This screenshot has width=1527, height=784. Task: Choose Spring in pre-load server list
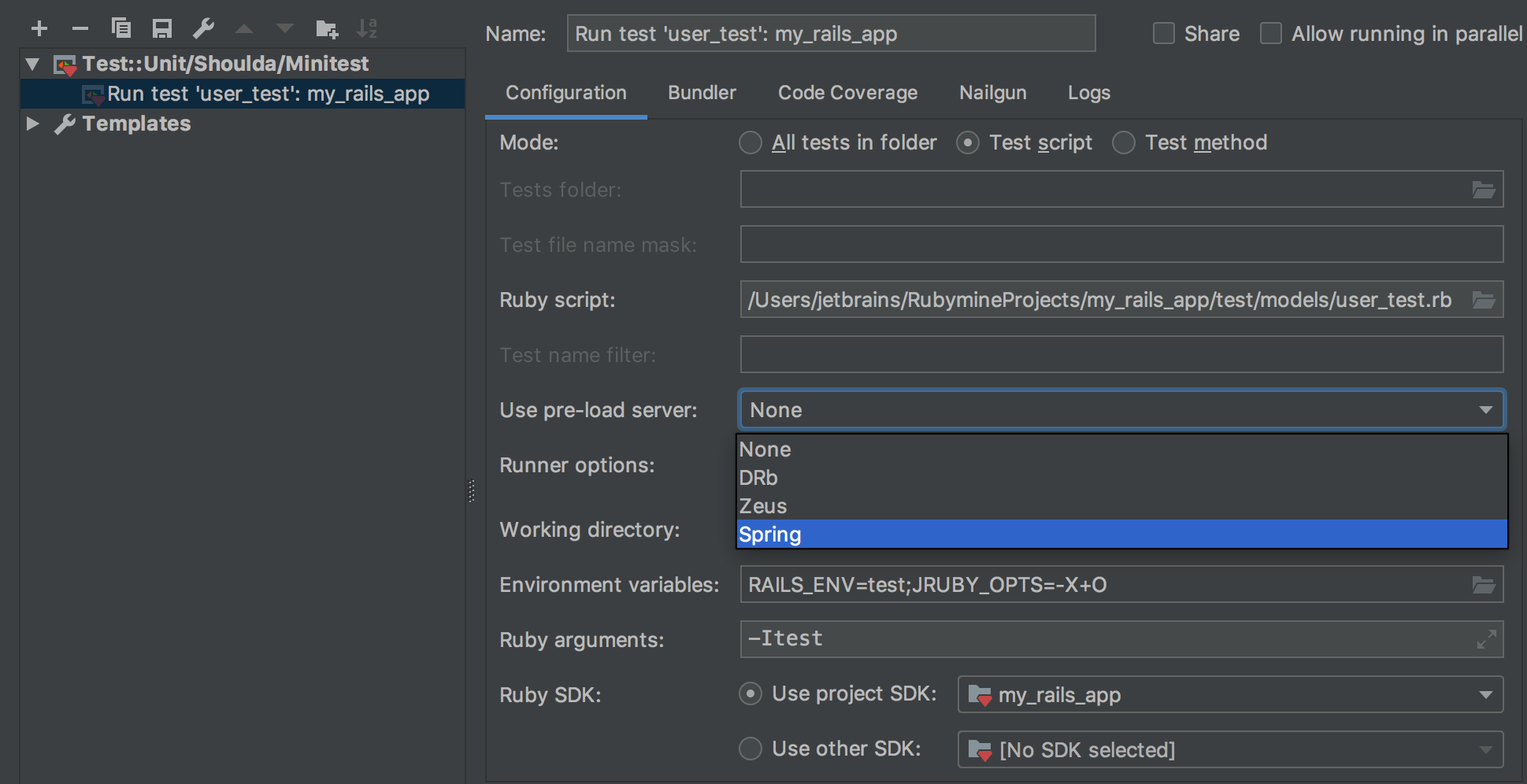1121,534
